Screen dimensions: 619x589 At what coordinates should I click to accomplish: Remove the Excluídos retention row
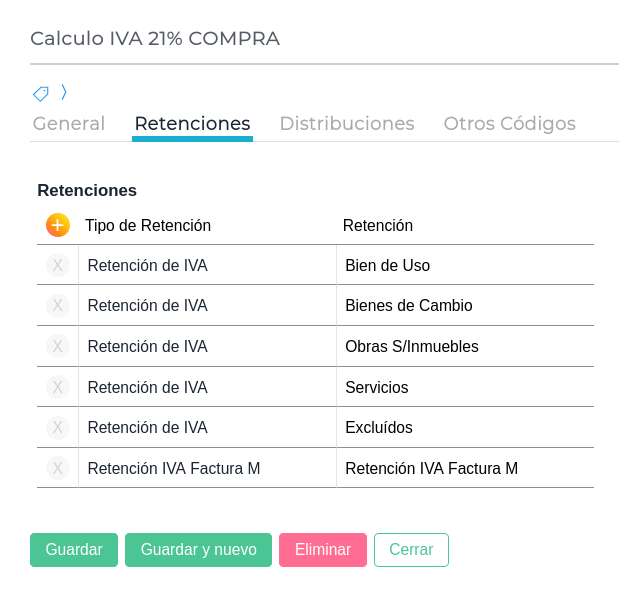coord(58,427)
